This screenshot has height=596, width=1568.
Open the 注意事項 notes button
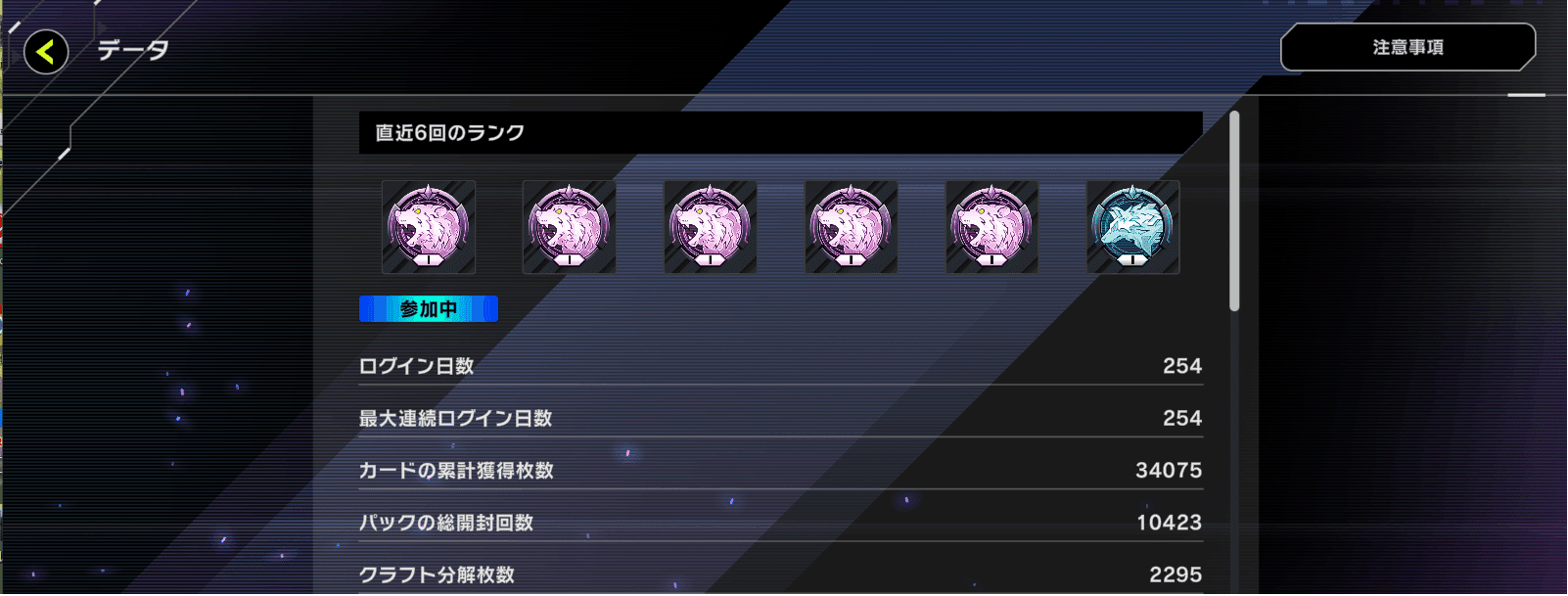[1407, 47]
